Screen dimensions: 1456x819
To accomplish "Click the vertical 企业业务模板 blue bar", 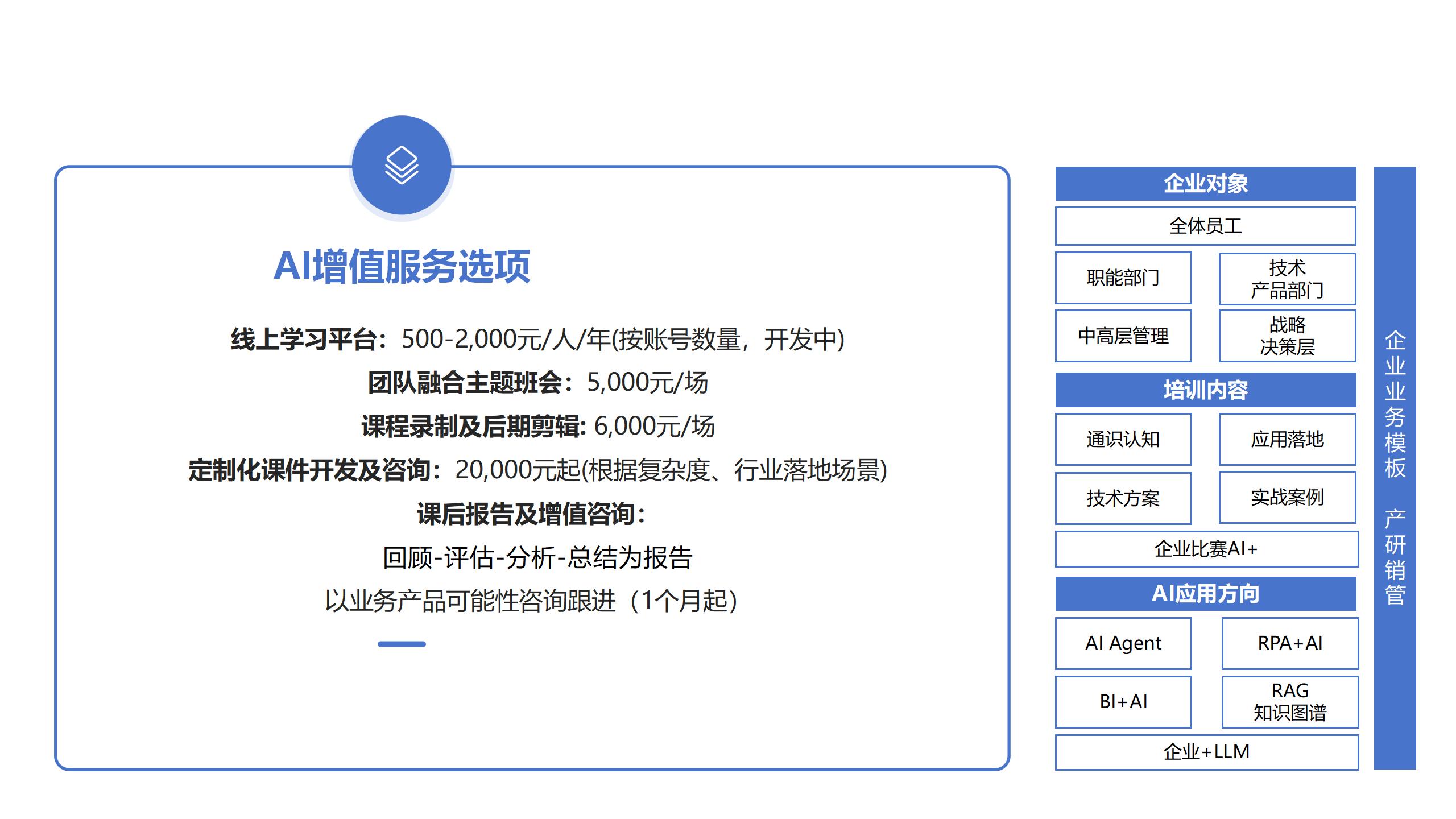I will click(1395, 468).
